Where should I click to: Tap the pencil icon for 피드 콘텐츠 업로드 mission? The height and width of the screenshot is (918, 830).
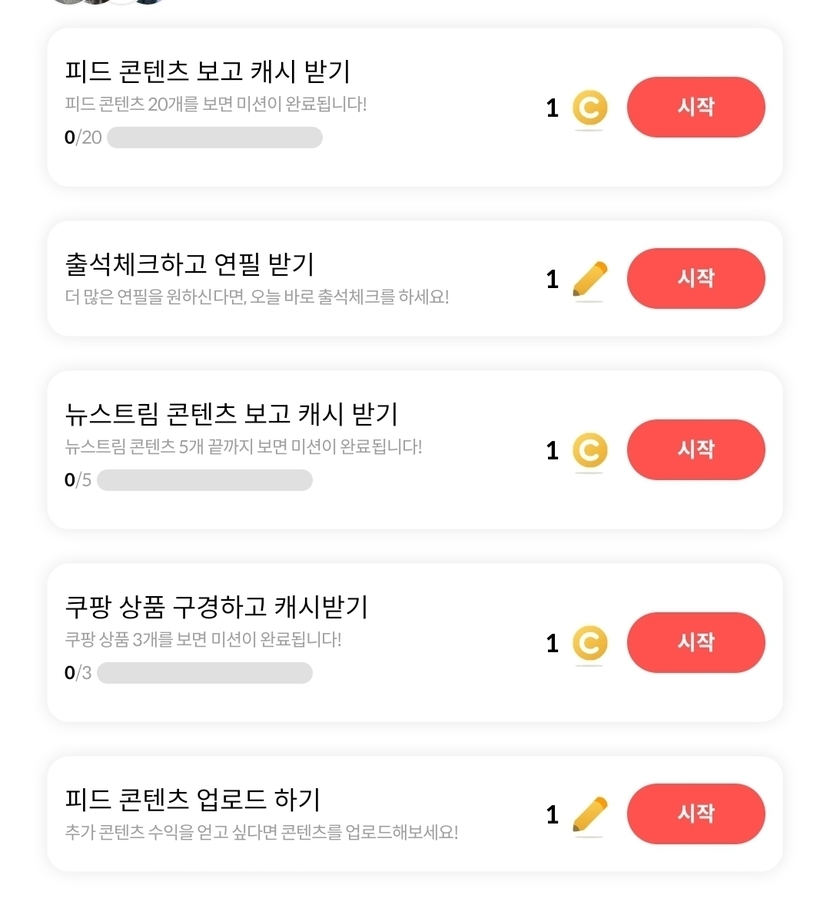(x=590, y=815)
